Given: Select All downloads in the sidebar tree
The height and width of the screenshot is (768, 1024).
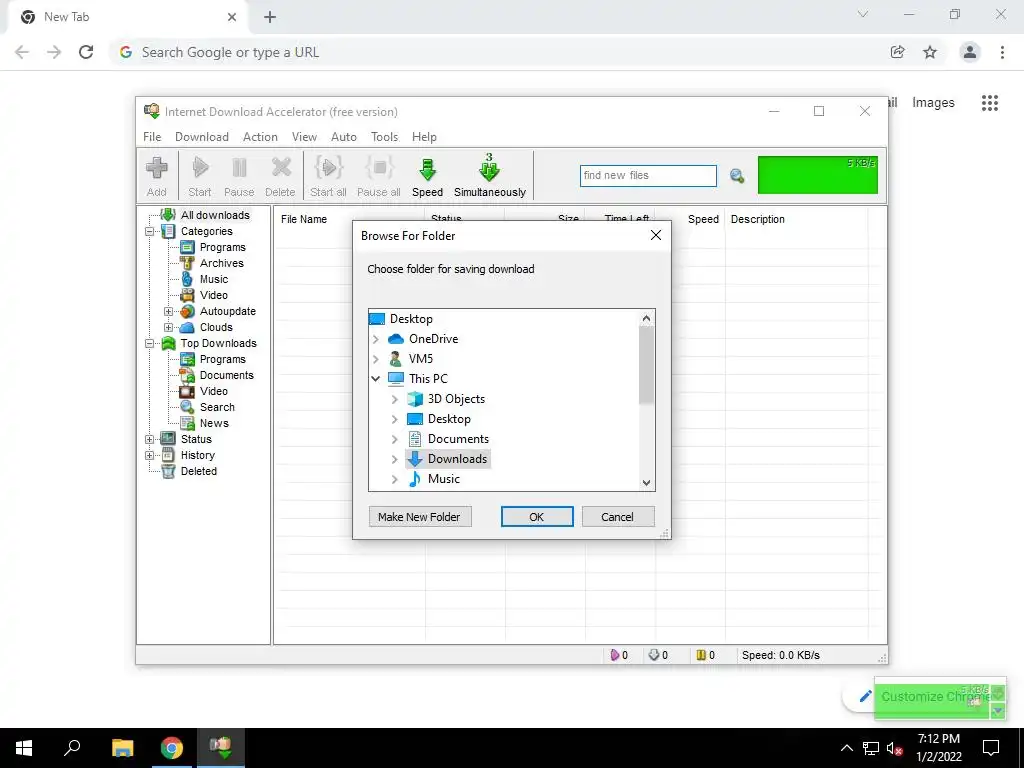Looking at the screenshot, I should tap(215, 215).
